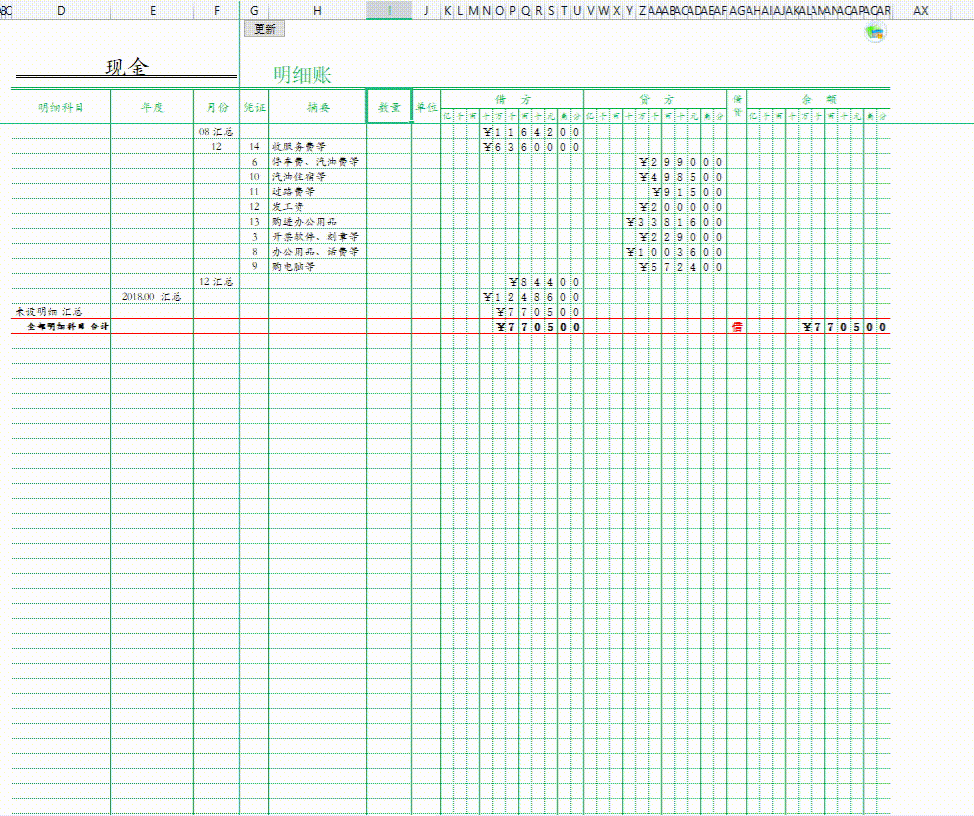Select the 摘要 header cell
Image resolution: width=974 pixels, height=816 pixels.
(318, 107)
